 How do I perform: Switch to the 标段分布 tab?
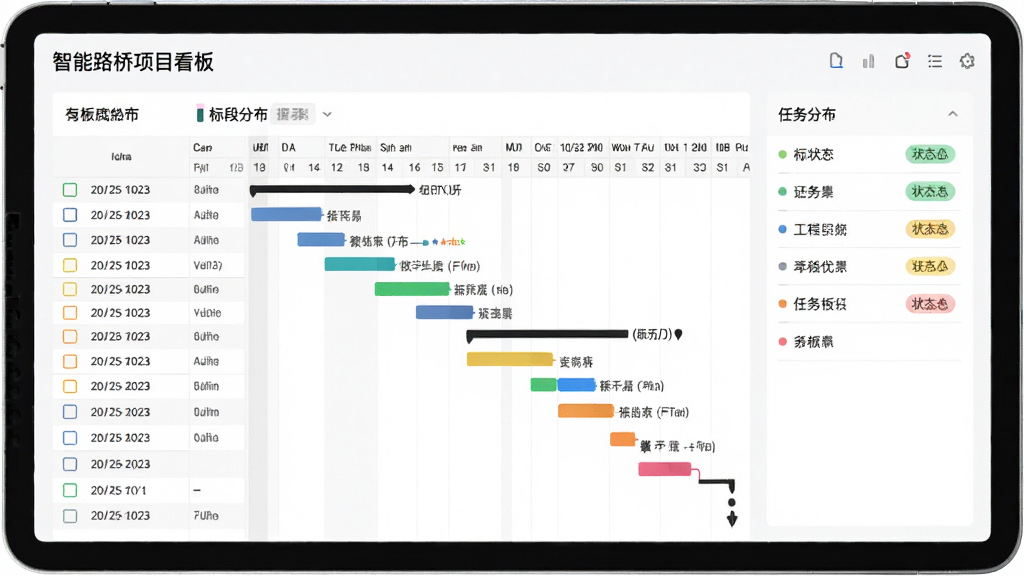238,114
